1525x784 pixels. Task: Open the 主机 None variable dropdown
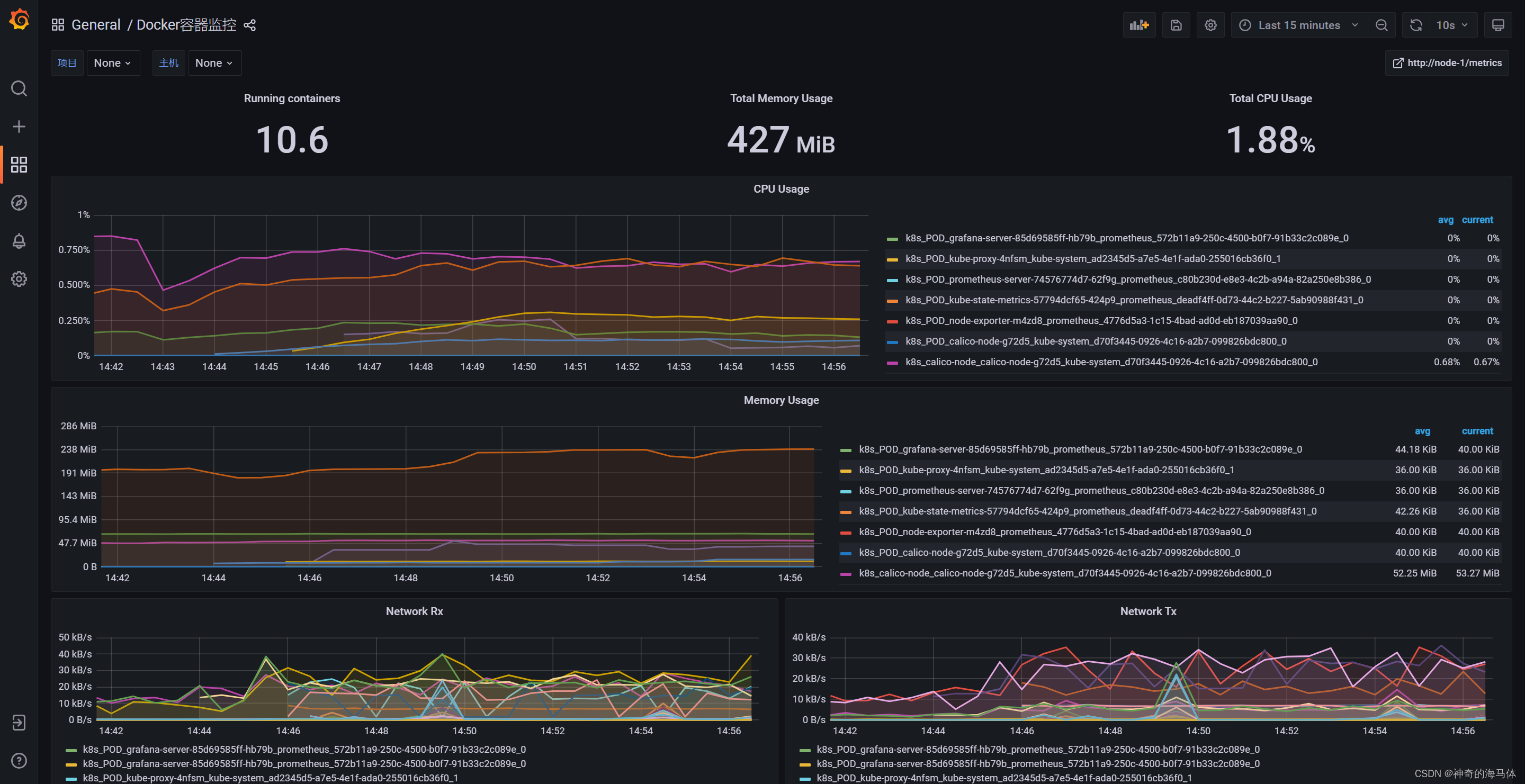point(214,62)
